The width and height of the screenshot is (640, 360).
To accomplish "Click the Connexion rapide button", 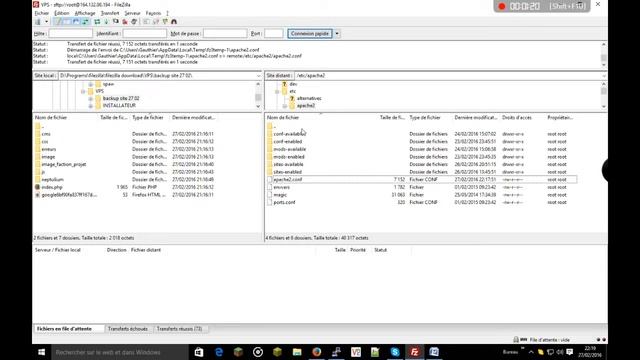I will 310,33.
